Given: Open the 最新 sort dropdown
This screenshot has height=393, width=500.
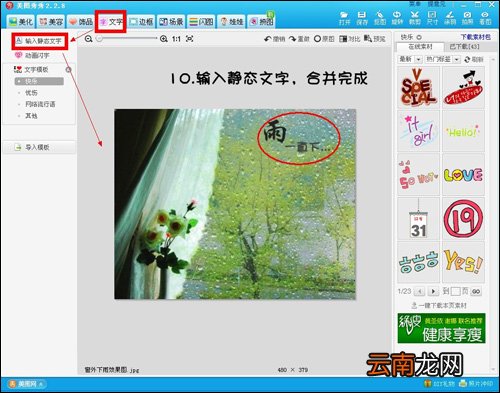Looking at the screenshot, I should pos(410,59).
